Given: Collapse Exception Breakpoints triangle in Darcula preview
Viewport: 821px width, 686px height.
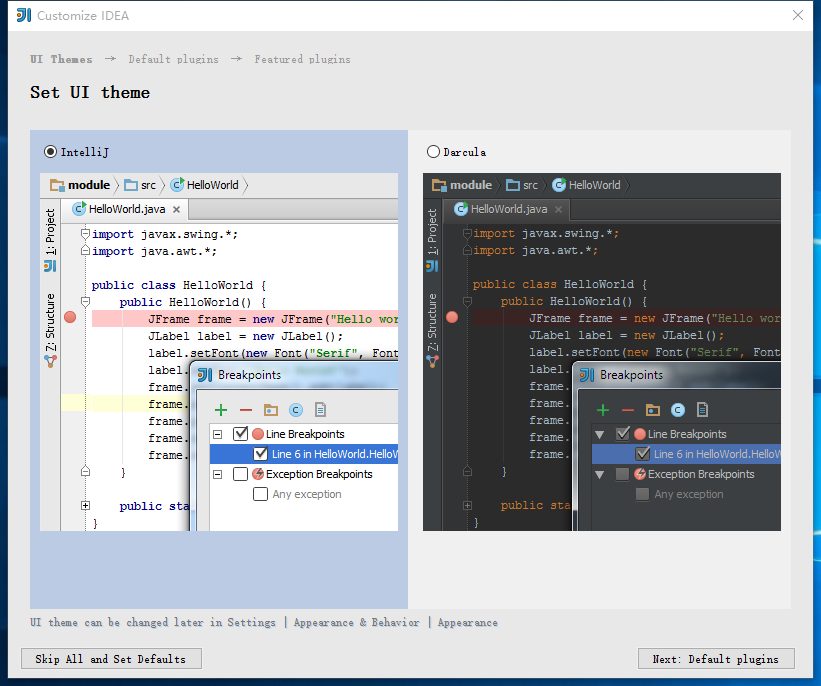Looking at the screenshot, I should (x=600, y=474).
